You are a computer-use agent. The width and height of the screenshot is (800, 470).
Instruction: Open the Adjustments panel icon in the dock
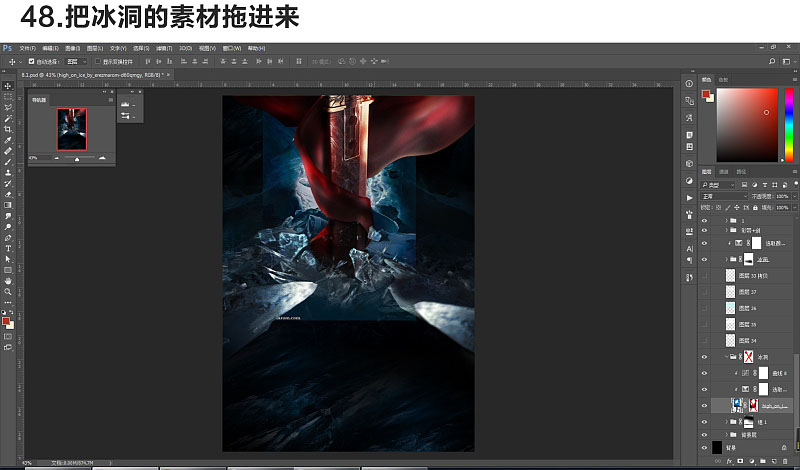(x=689, y=181)
